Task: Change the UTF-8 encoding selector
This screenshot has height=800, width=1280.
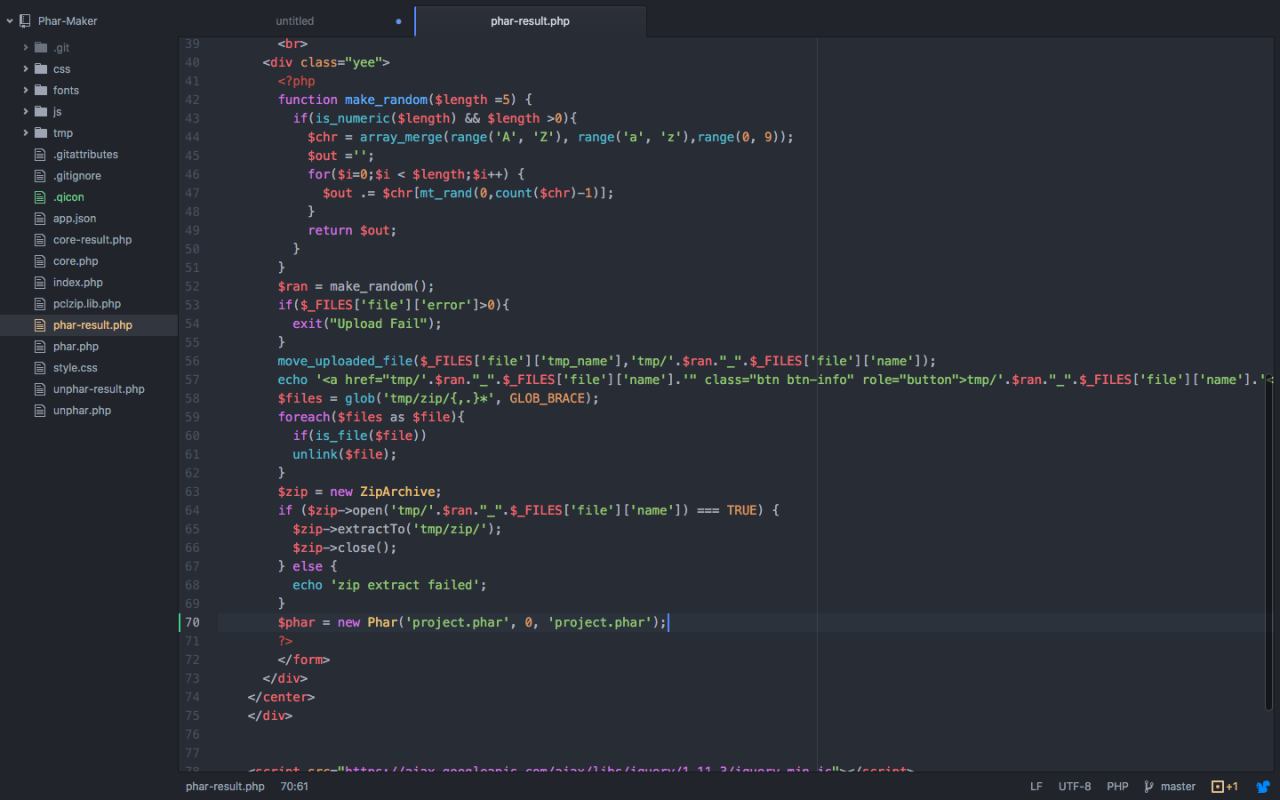Action: click(x=1075, y=786)
